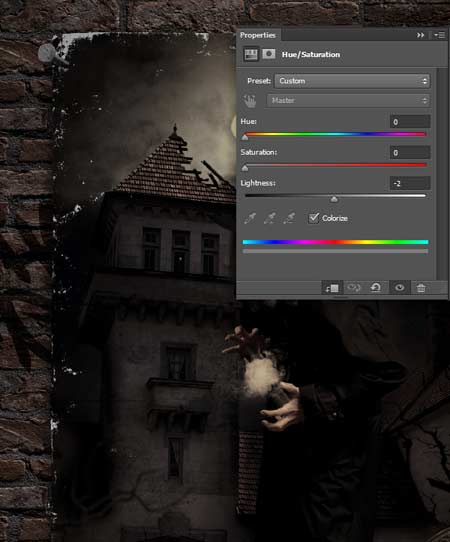
Task: Clip adjustment to layer below
Action: (332, 288)
